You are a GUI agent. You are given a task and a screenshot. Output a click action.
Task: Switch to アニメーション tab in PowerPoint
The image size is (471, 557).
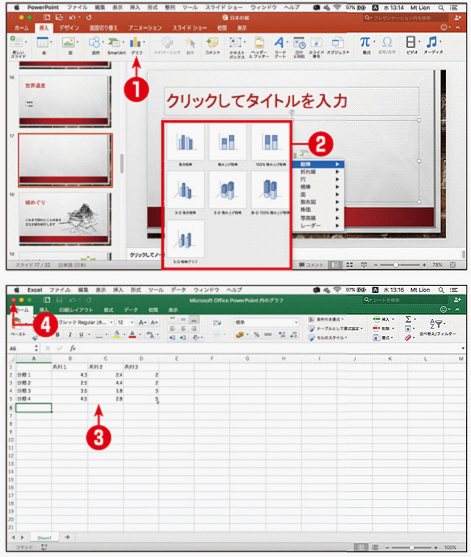coord(145,28)
